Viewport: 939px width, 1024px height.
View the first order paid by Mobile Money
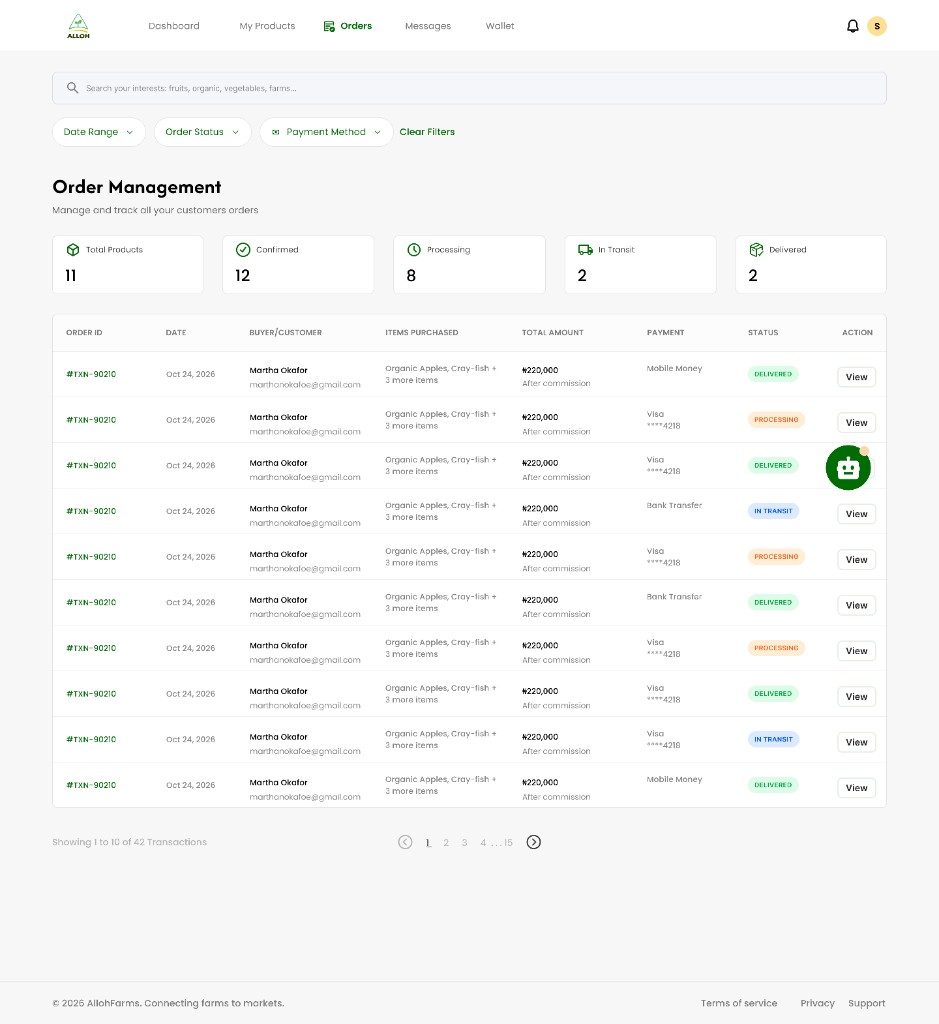pos(856,377)
